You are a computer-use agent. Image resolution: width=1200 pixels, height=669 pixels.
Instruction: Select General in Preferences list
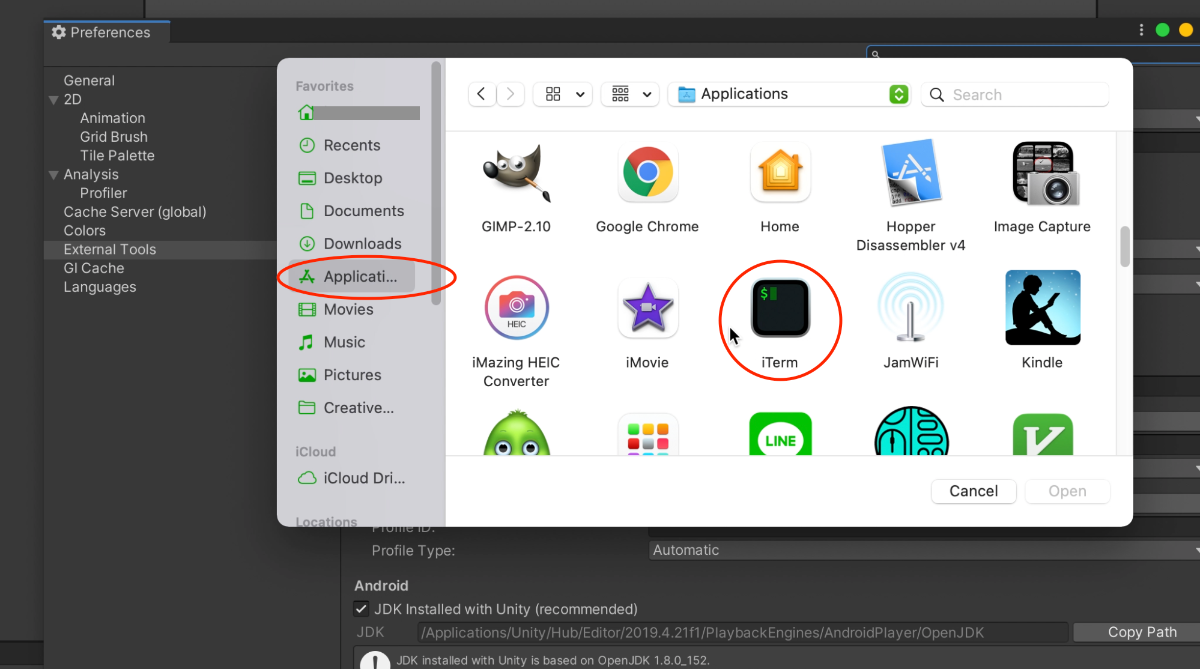click(x=89, y=81)
